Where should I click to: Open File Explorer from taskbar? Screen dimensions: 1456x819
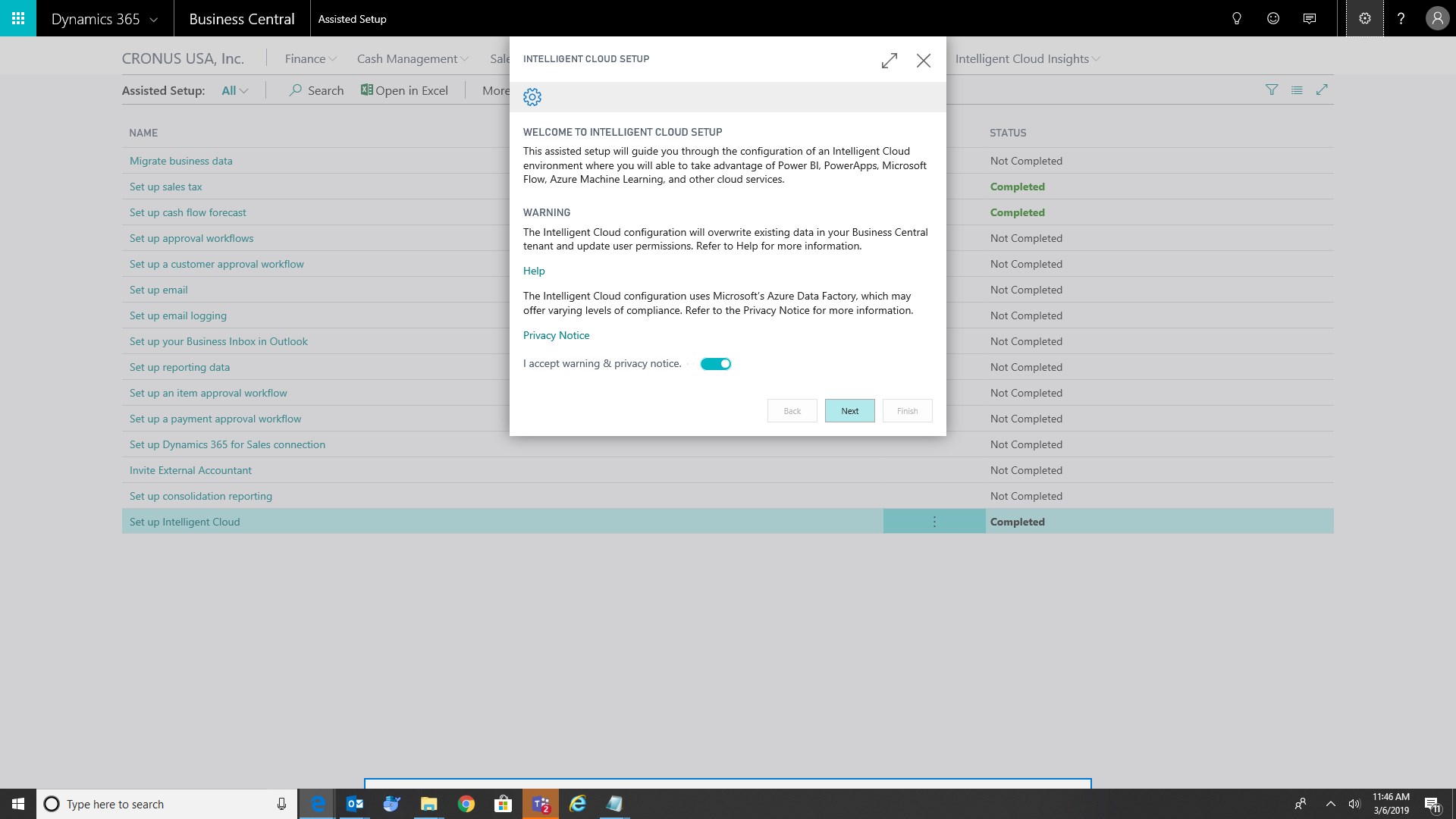click(429, 804)
